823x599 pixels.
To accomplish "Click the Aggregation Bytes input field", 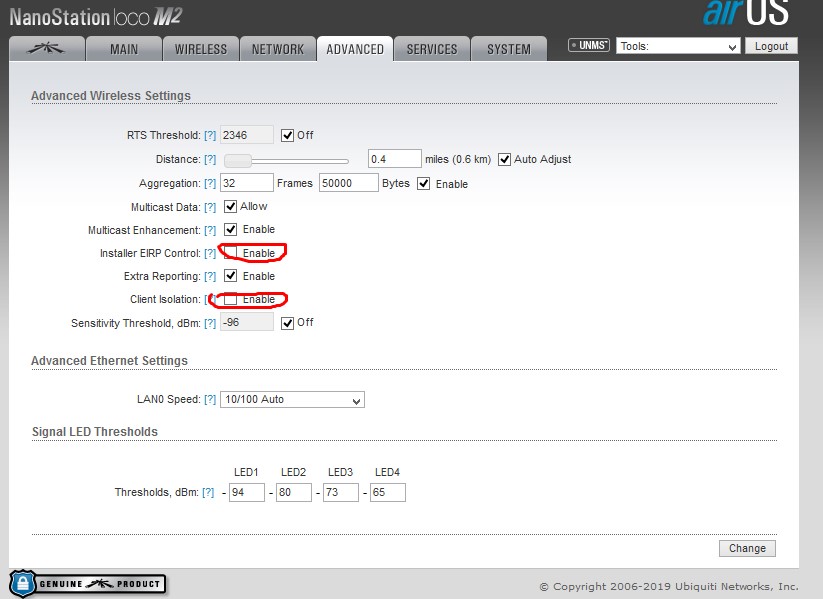I will pyautogui.click(x=349, y=183).
